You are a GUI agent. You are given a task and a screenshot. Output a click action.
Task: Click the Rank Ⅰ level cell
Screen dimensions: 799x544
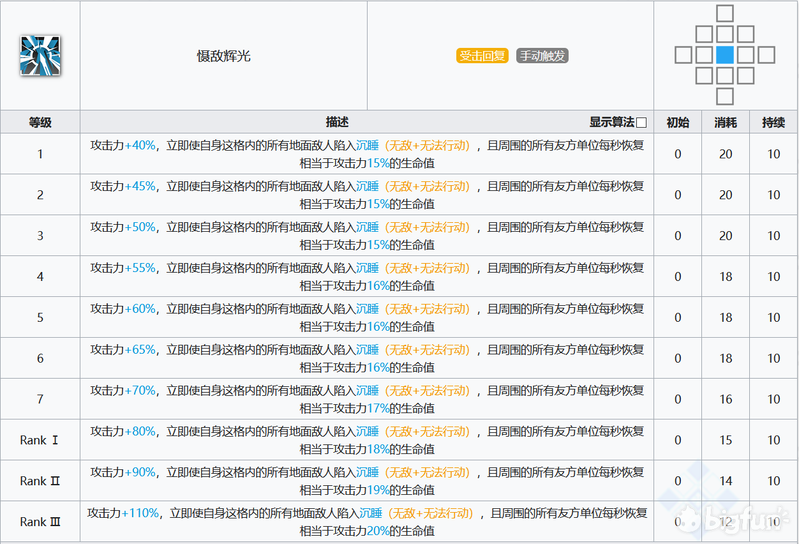[x=40, y=440]
